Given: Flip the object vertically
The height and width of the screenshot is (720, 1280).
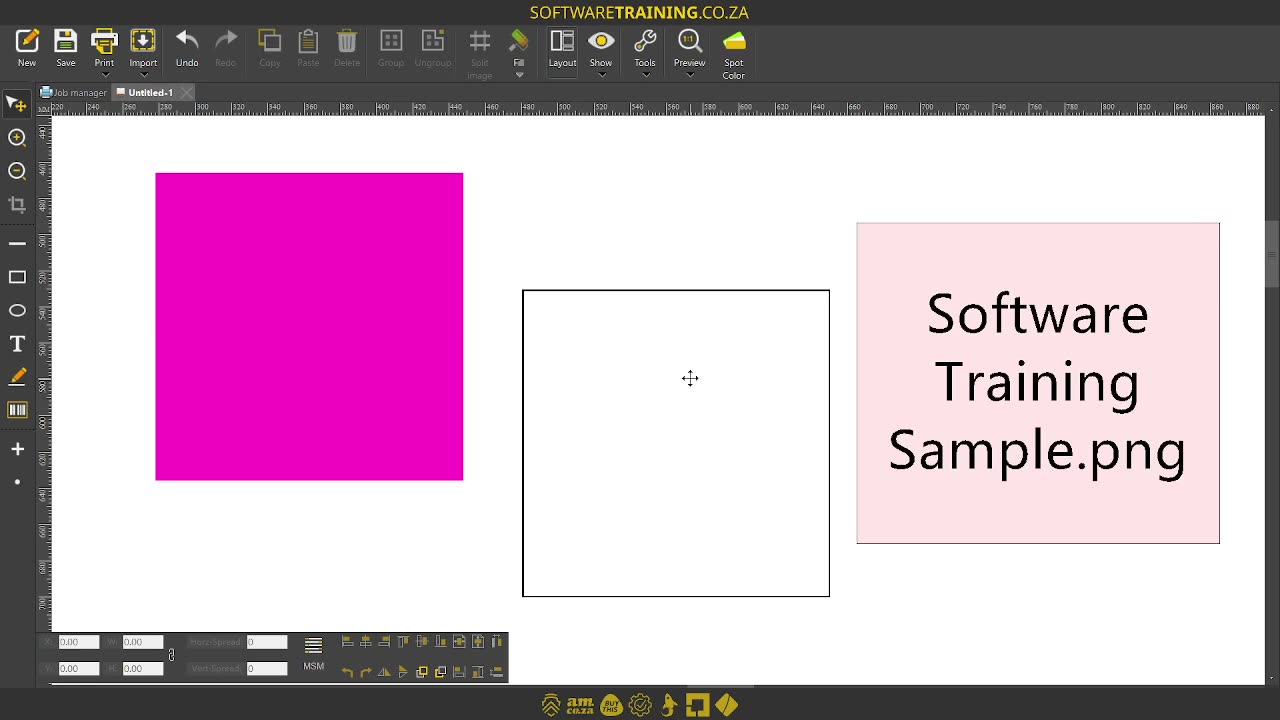Looking at the screenshot, I should (x=403, y=672).
